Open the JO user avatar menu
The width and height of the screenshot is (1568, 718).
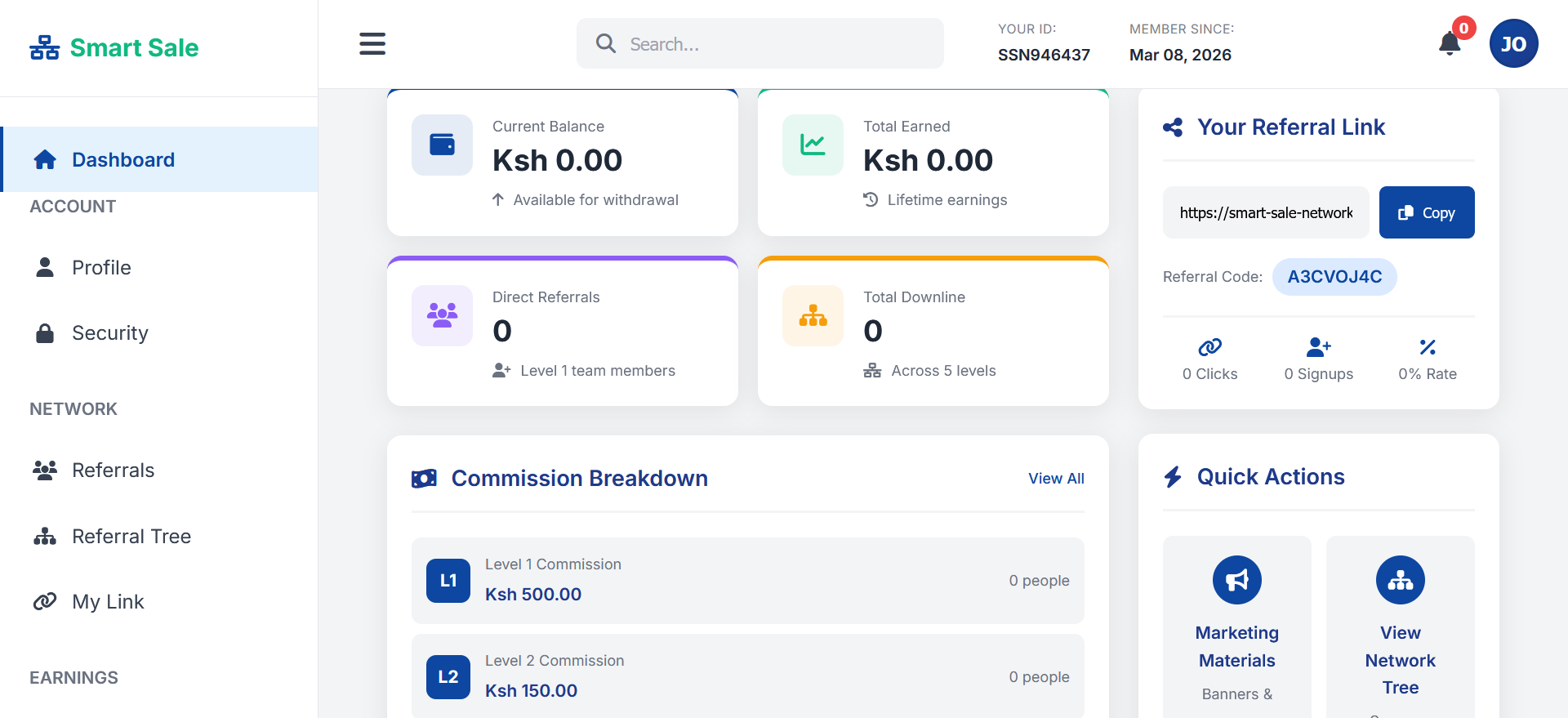pyautogui.click(x=1513, y=44)
